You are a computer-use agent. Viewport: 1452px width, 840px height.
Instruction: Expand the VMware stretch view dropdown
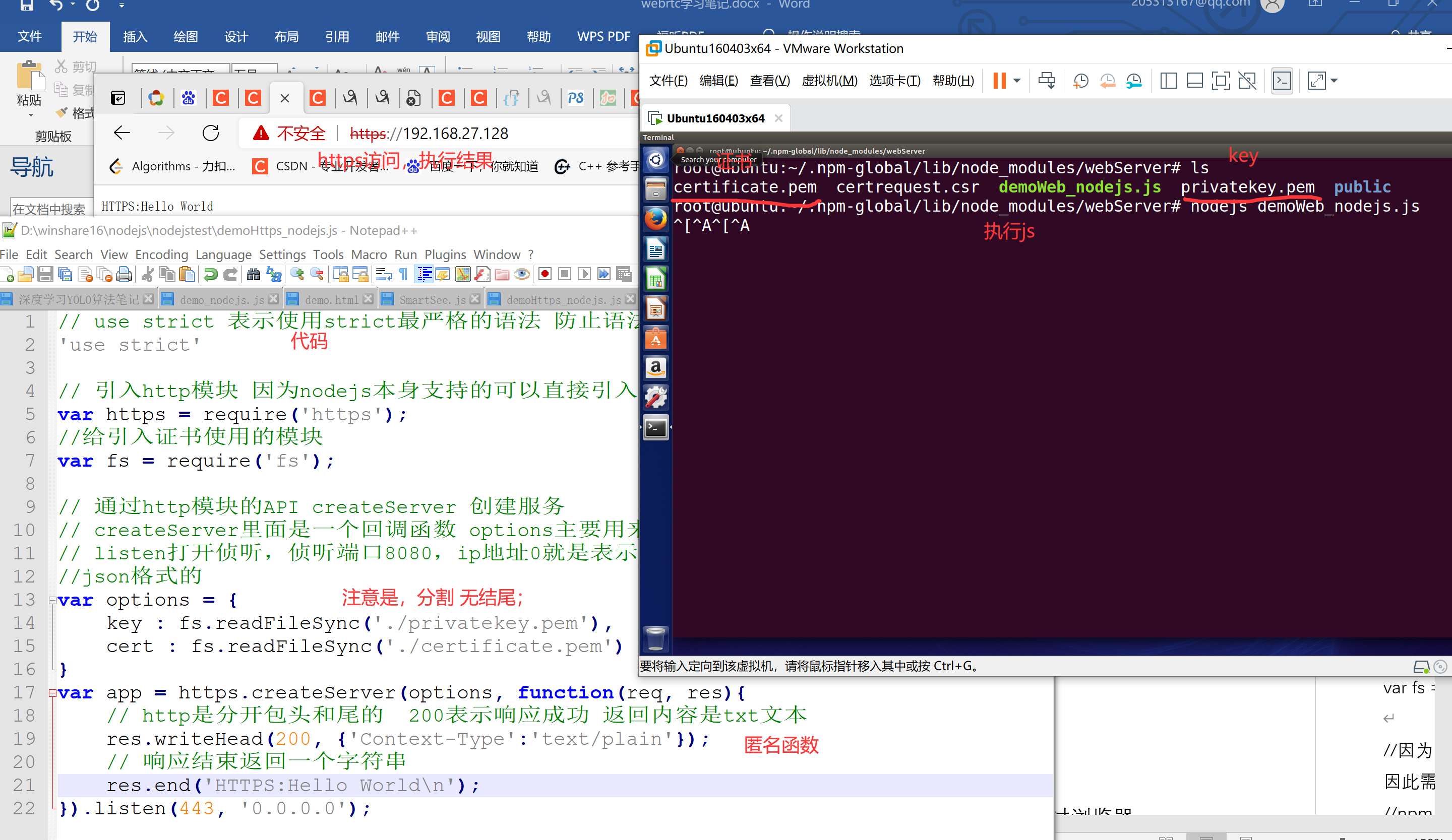(1334, 81)
